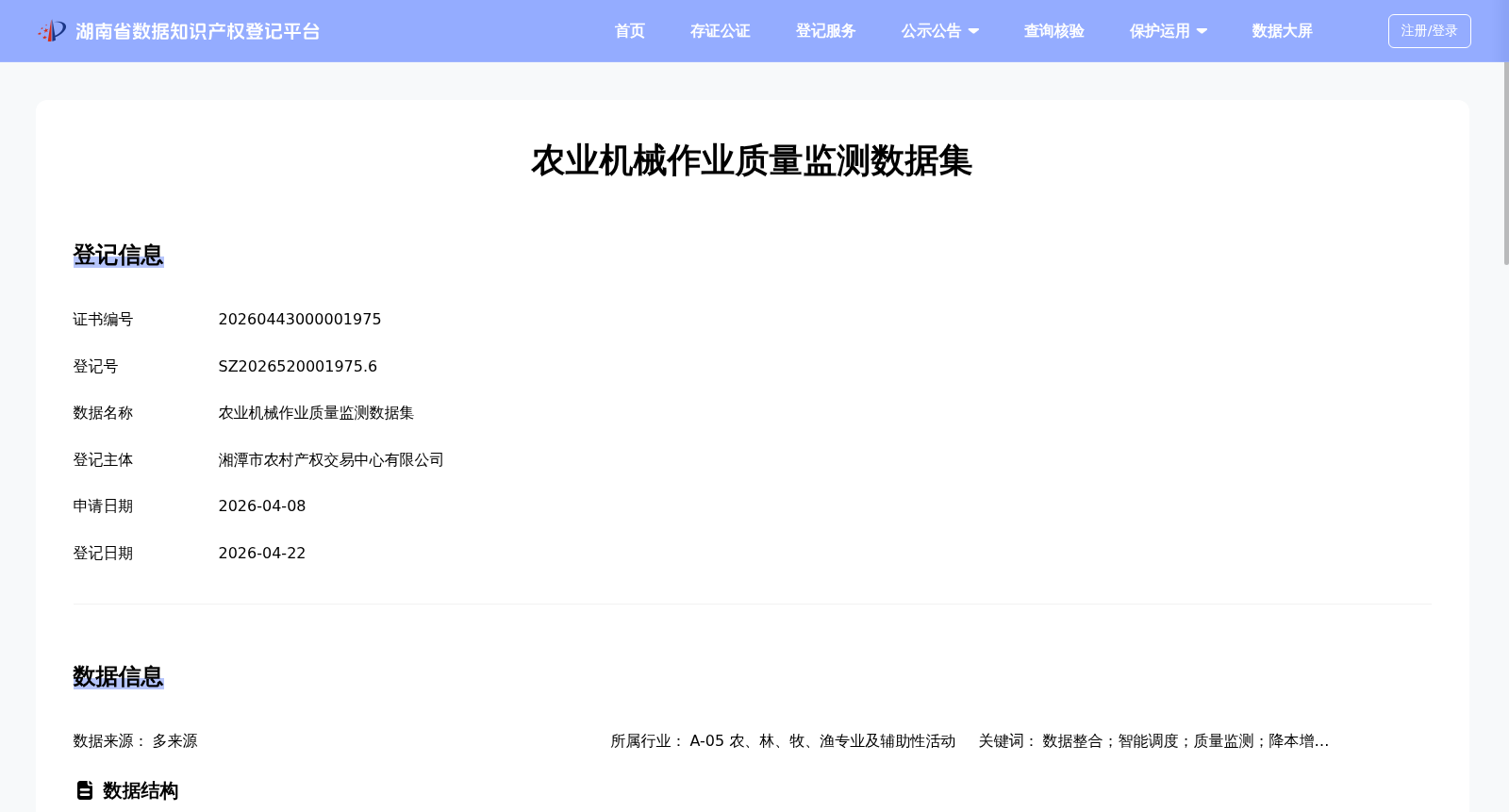Open the 登记服务 menu
1509x812 pixels.
click(826, 31)
